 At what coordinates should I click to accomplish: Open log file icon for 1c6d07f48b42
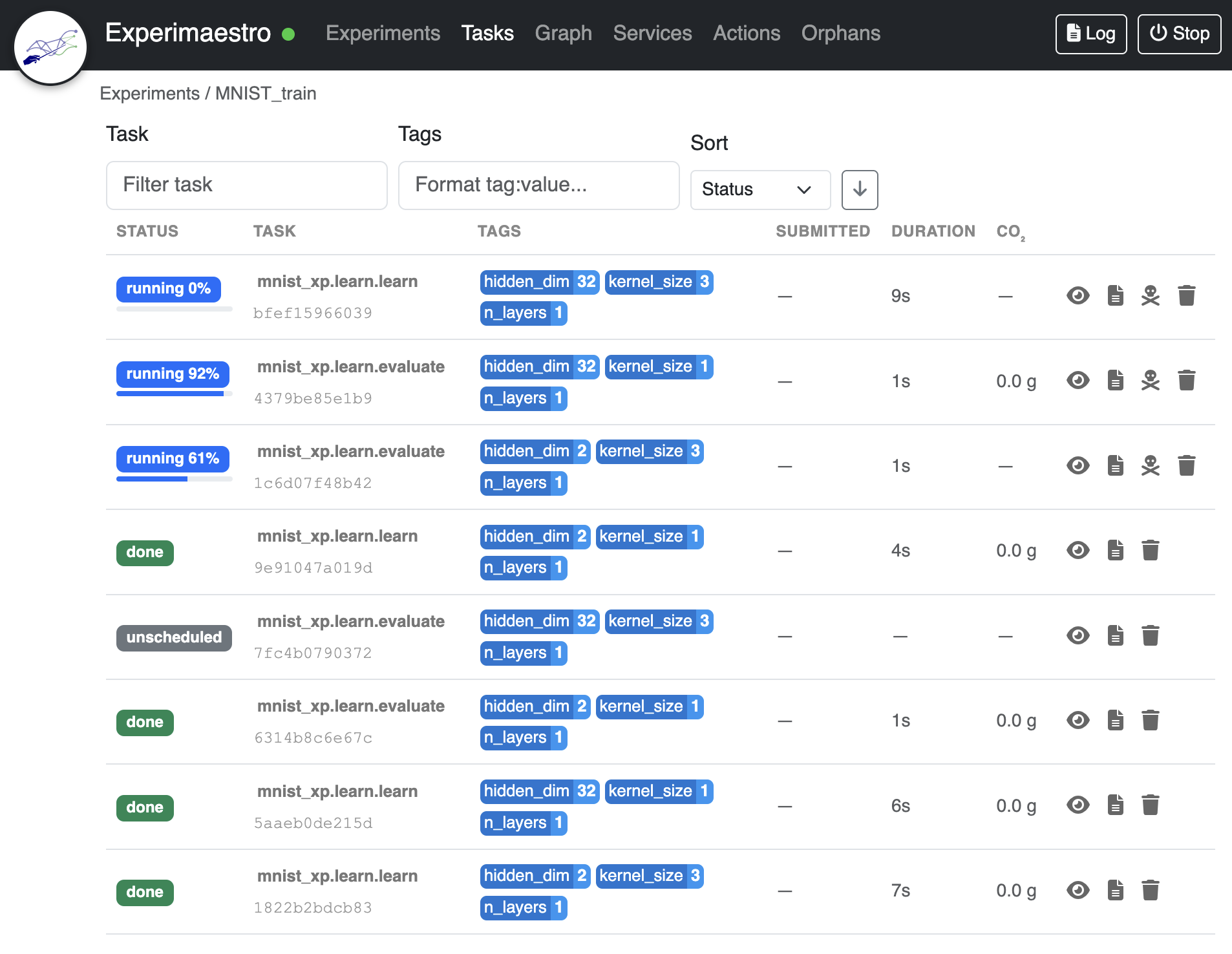1115,466
